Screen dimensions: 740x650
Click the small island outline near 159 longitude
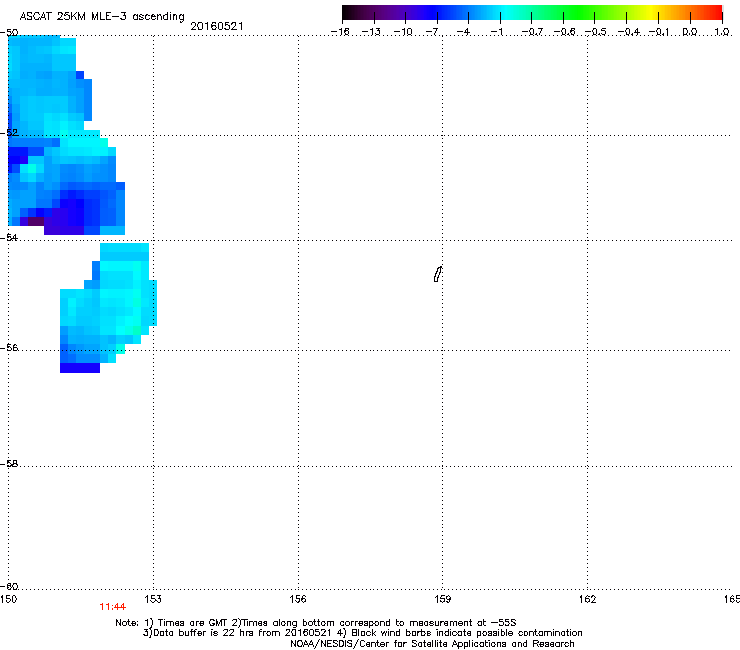coord(438,274)
